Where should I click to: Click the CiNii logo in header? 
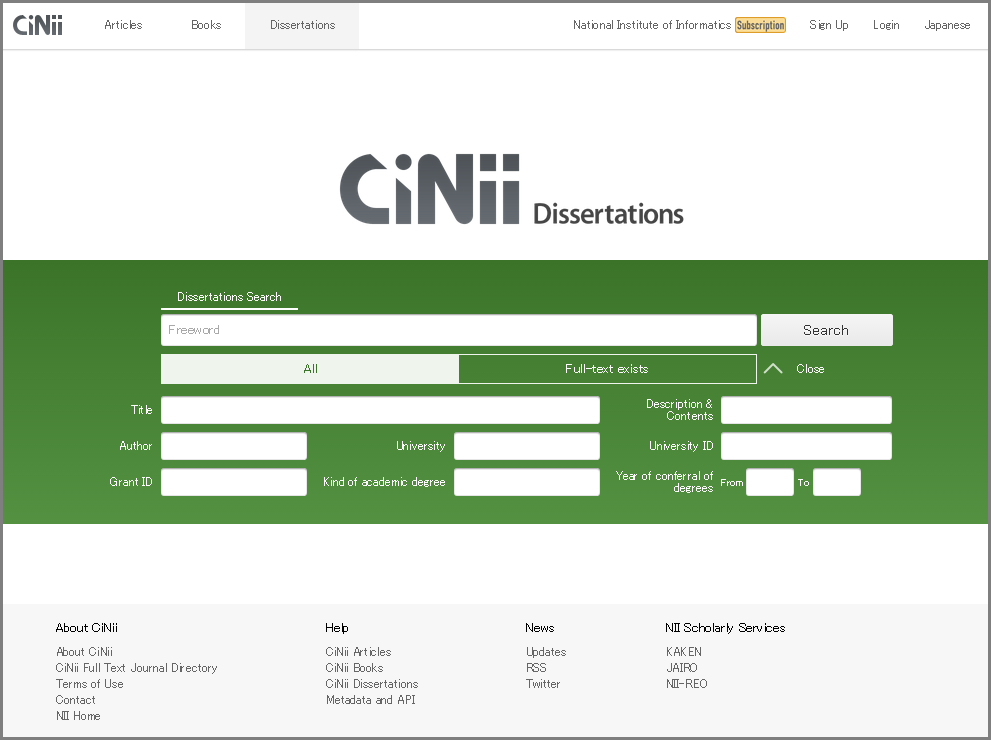(38, 25)
